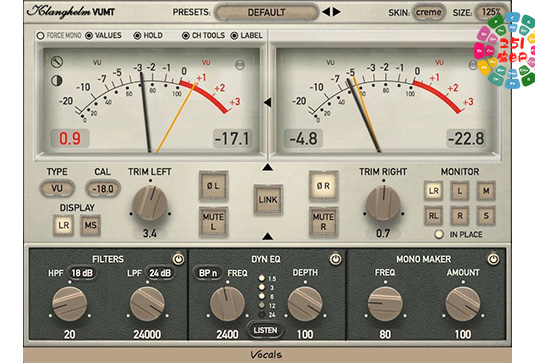Click the HPF value 20
This screenshot has height=363, width=535.
click(70, 334)
